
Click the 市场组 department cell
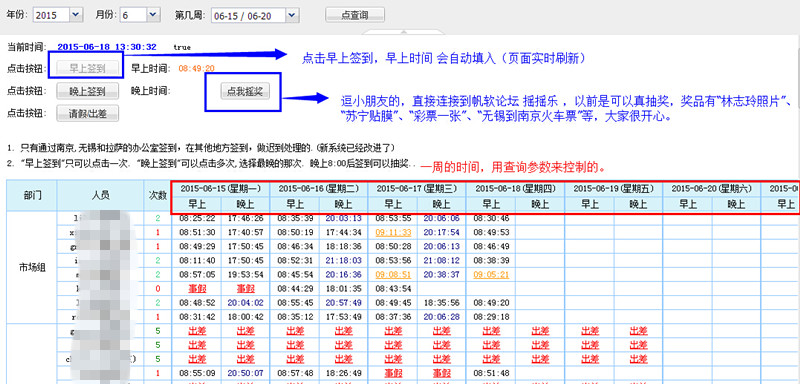32,267
